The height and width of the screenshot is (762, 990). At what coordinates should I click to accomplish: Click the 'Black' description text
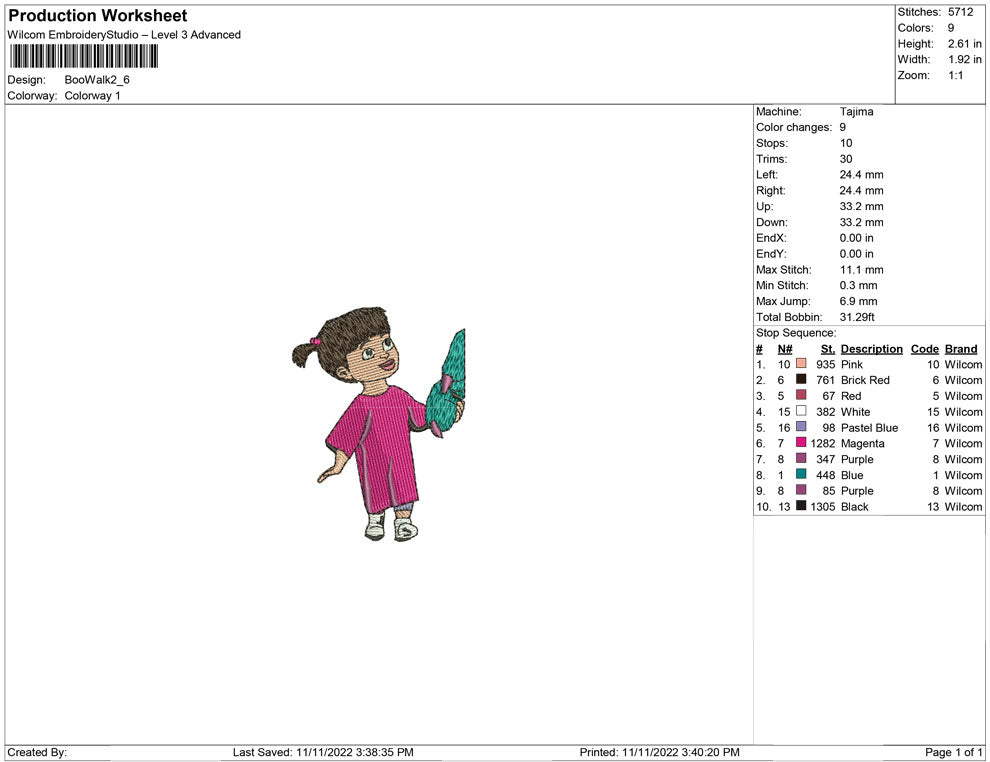[854, 506]
